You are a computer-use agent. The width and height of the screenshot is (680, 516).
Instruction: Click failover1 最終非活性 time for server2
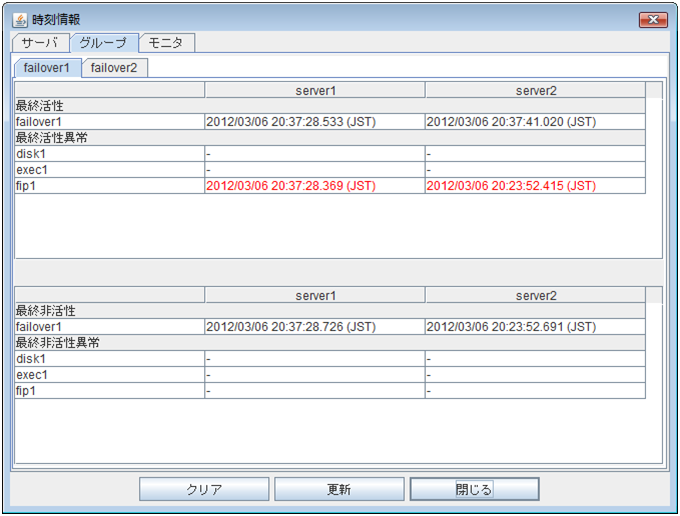(x=511, y=327)
